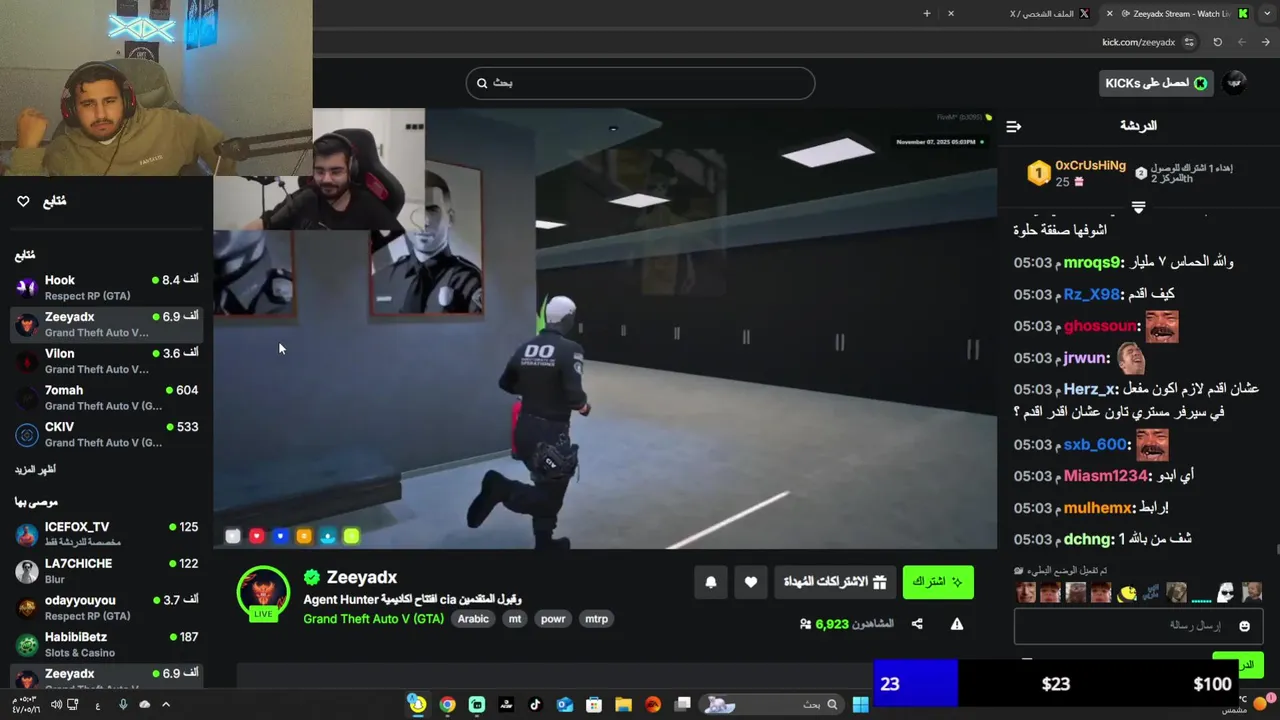Open LA7CHICHE recommended channel
The height and width of the screenshot is (720, 1280).
point(105,571)
